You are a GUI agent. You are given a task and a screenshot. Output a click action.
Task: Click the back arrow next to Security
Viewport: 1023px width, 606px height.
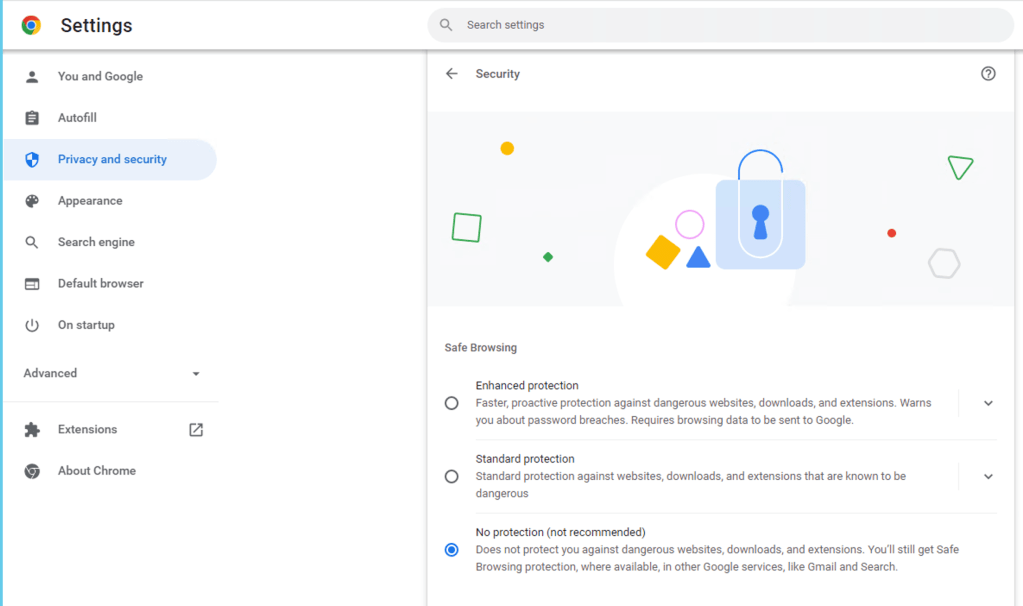click(452, 74)
